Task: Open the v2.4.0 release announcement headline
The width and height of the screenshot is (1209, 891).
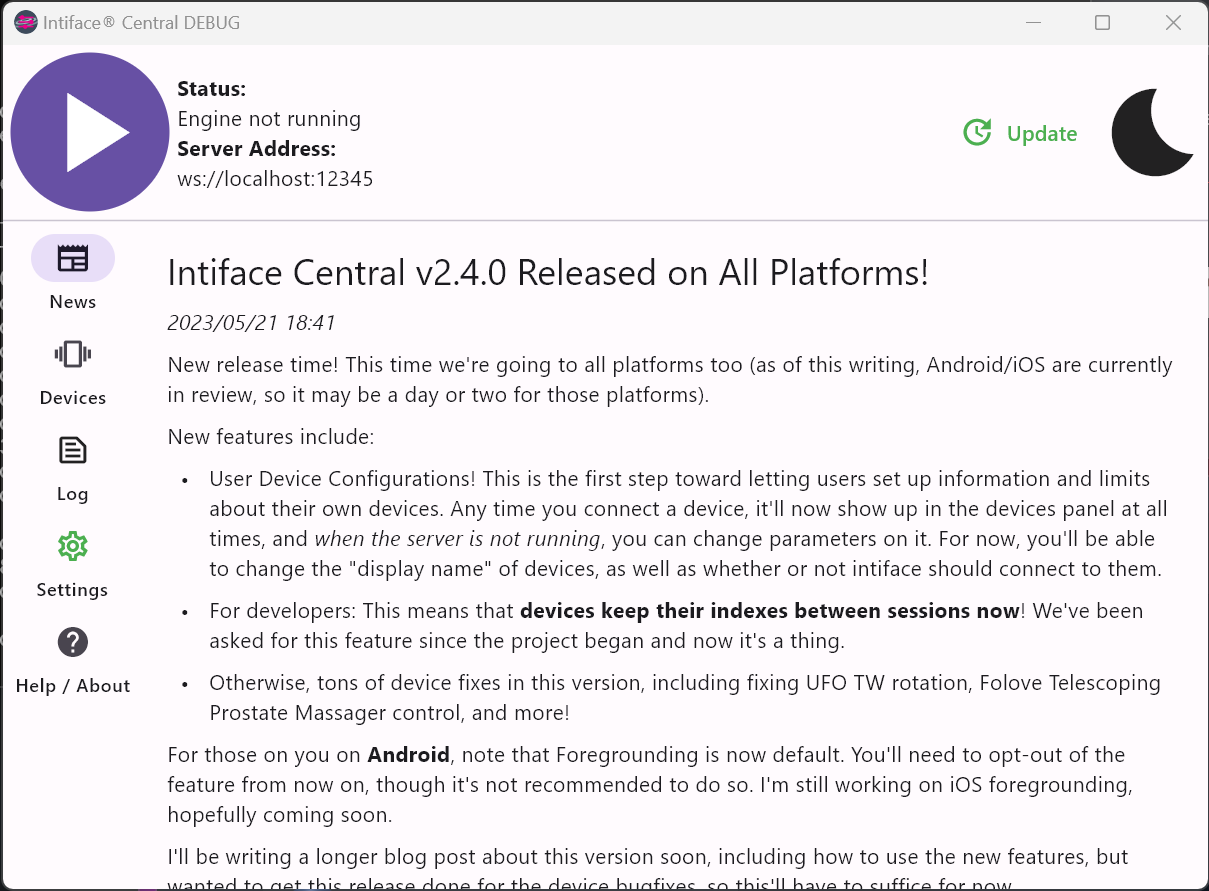Action: [x=548, y=272]
